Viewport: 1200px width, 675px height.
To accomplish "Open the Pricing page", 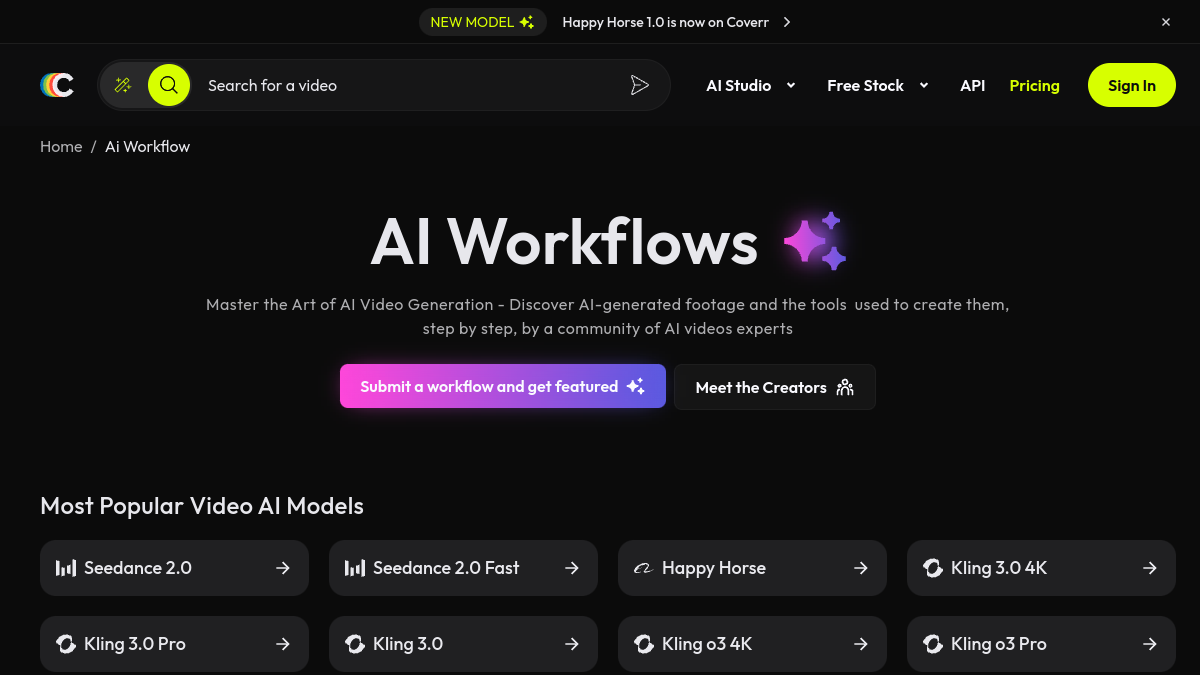I will click(1035, 85).
